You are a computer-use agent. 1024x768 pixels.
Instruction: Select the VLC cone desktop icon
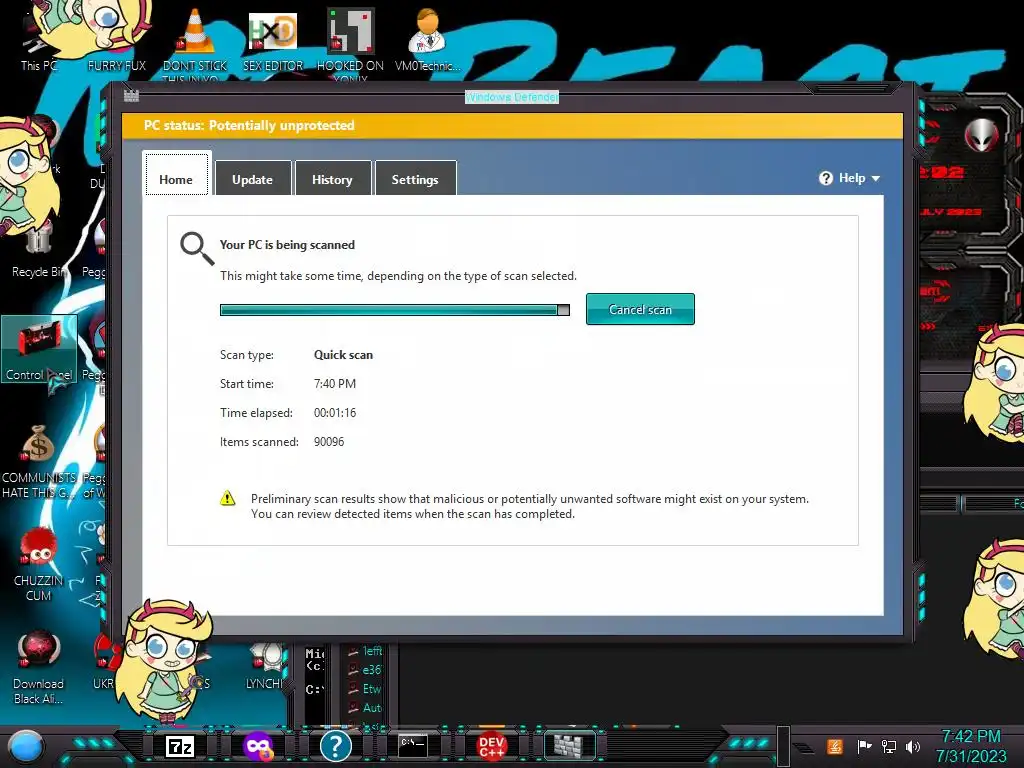195,37
